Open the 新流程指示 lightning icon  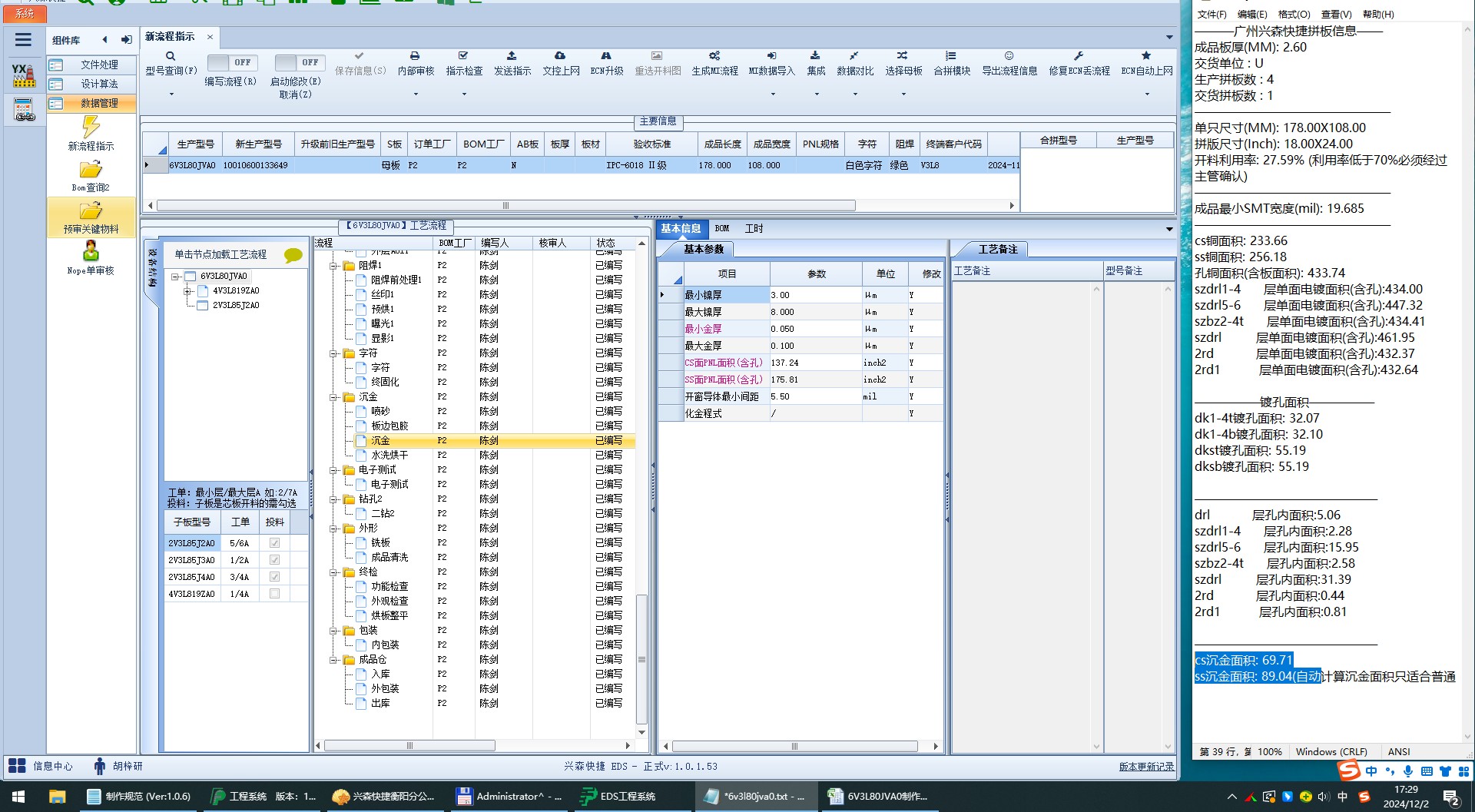91,127
